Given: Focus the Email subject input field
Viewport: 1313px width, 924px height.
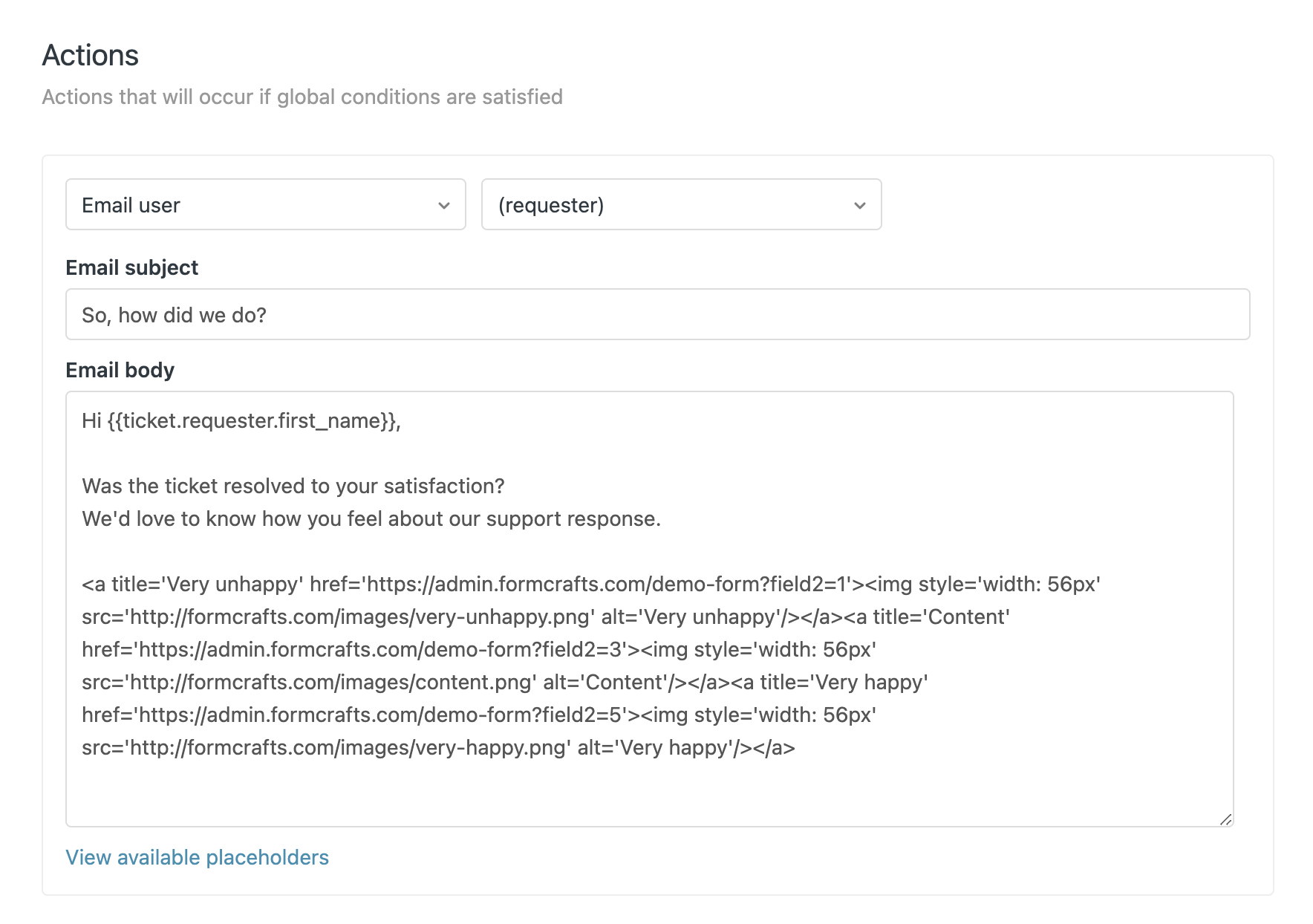Looking at the screenshot, I should click(657, 314).
